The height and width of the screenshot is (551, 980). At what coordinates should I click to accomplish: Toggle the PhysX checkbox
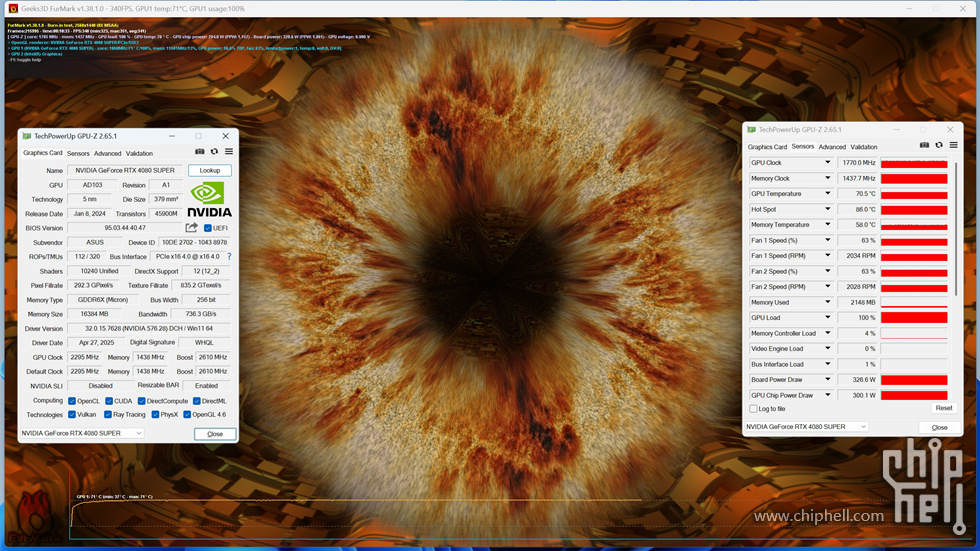point(155,414)
